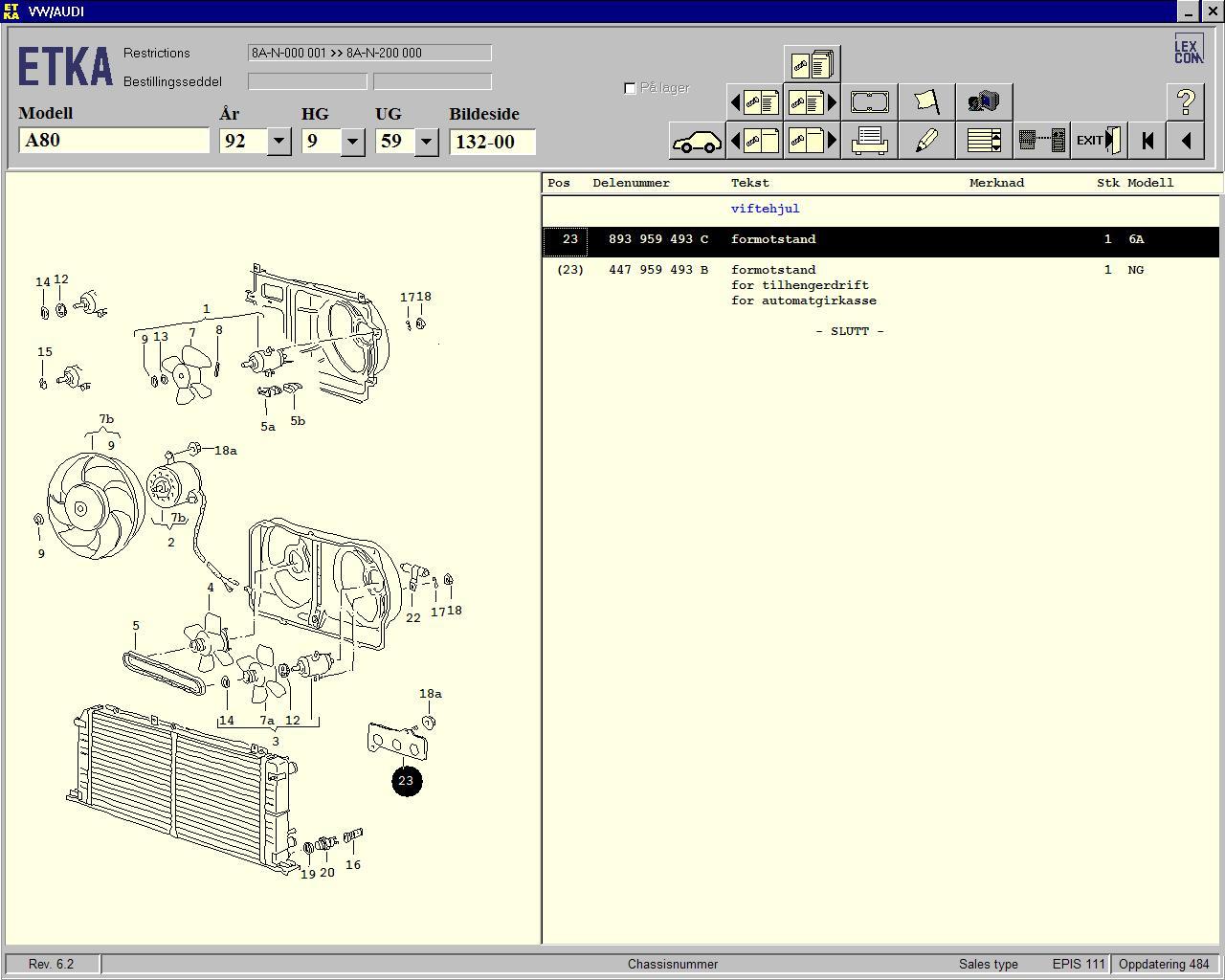This screenshot has height=980, width=1225.
Task: Select the row 893 959 493 C
Action: (x=880, y=240)
